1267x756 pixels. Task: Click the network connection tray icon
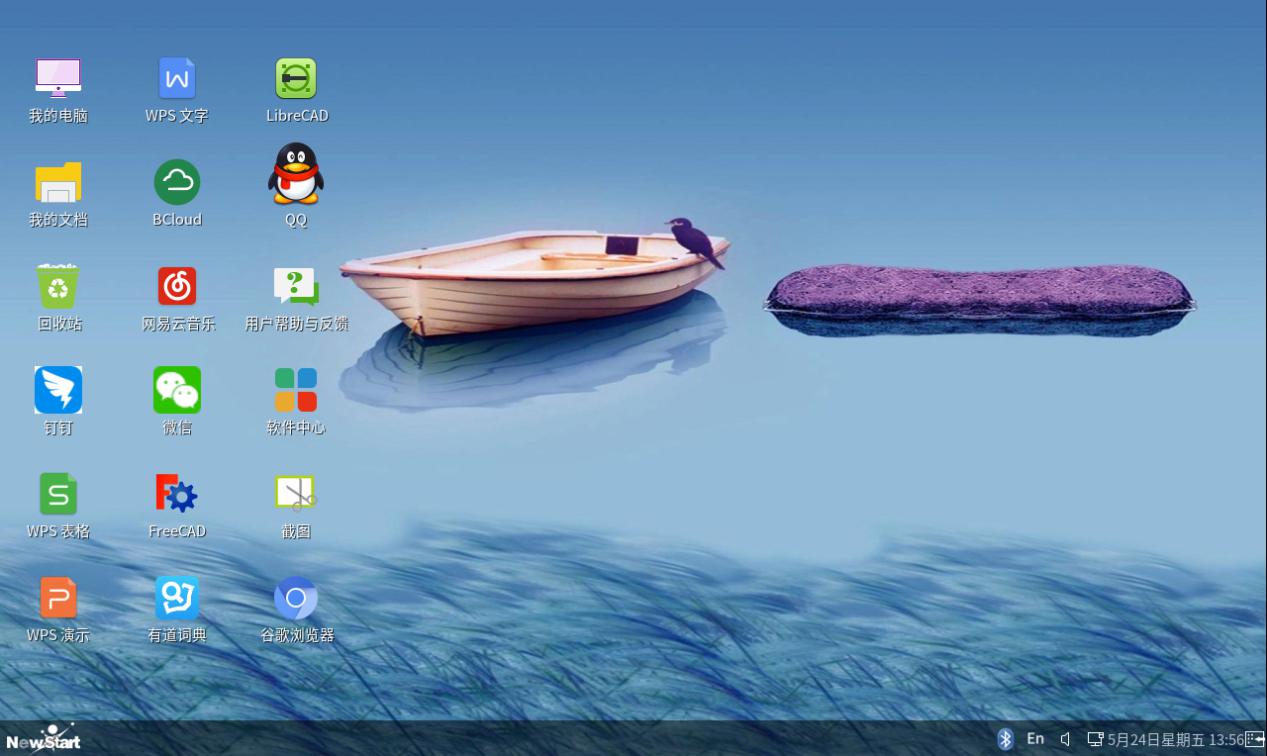point(1096,740)
